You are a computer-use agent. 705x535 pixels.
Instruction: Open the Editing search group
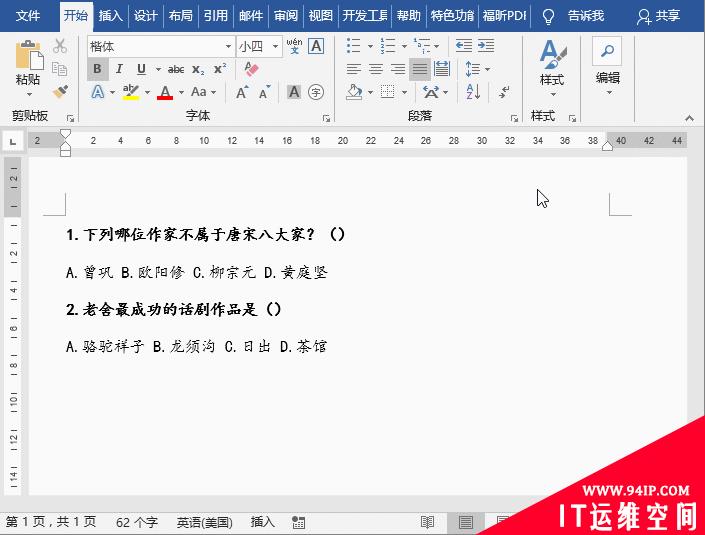(x=607, y=51)
